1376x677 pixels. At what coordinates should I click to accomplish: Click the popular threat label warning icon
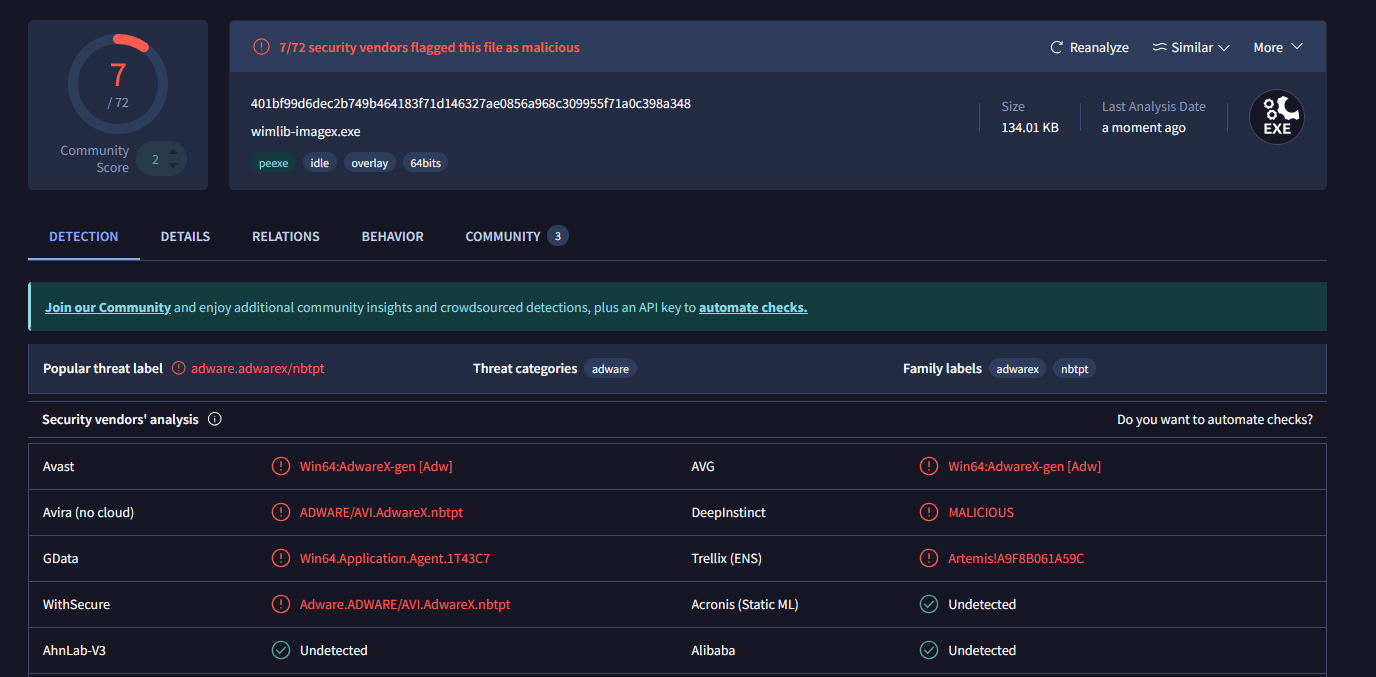point(179,368)
